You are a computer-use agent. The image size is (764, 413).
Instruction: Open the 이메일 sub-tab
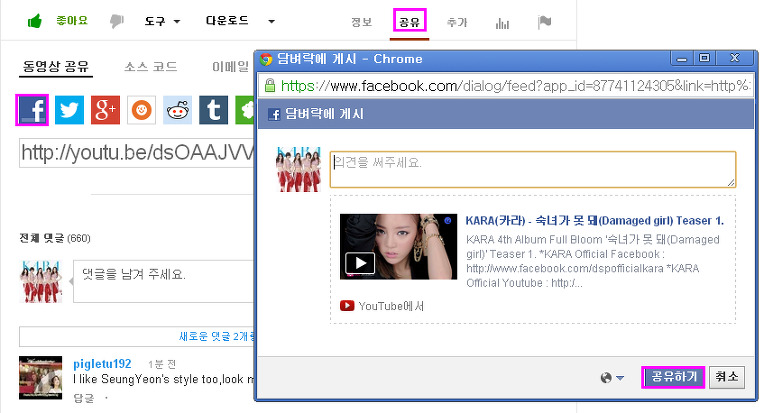pos(231,66)
